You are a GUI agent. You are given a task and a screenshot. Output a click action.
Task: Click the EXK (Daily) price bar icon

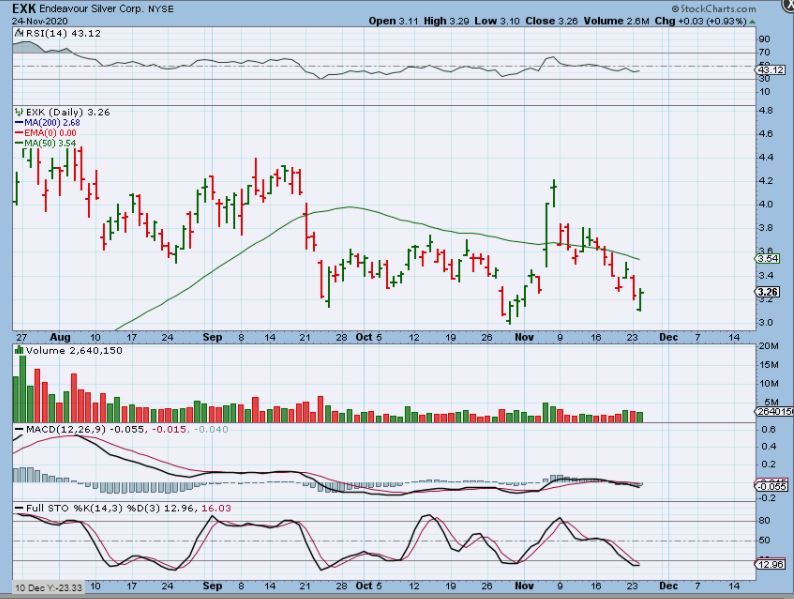coord(19,112)
